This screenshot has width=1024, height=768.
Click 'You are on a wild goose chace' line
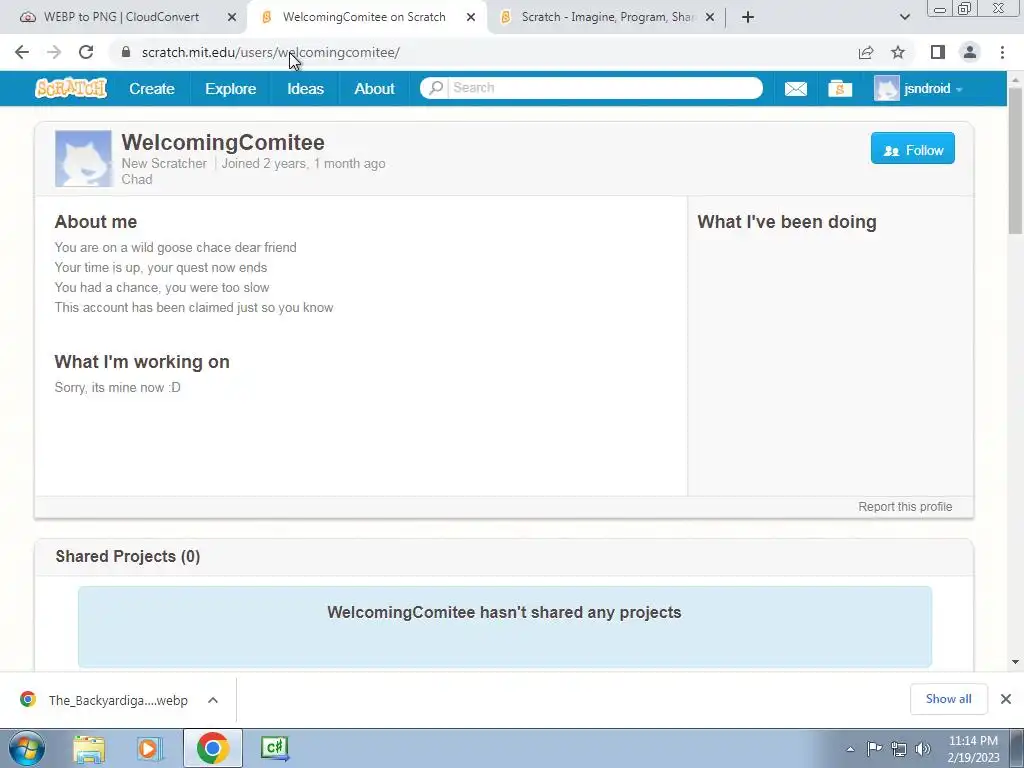pos(176,248)
